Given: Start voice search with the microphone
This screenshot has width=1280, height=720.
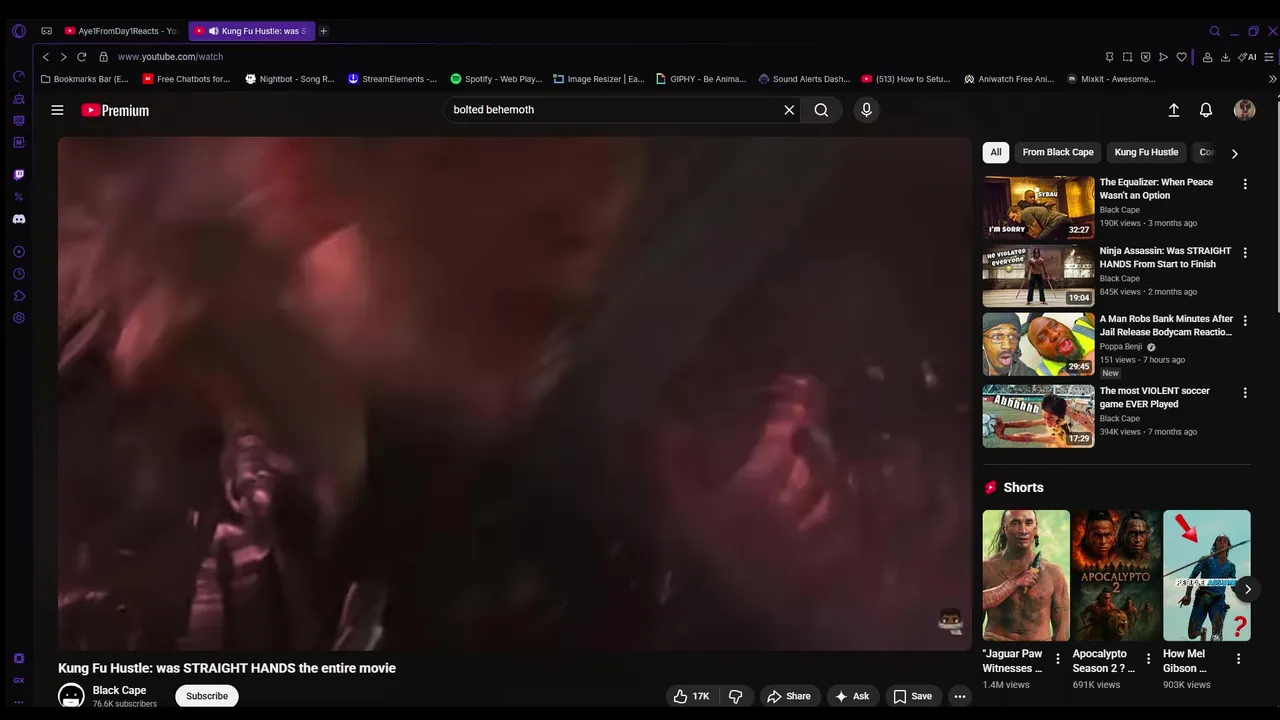Looking at the screenshot, I should pos(866,110).
